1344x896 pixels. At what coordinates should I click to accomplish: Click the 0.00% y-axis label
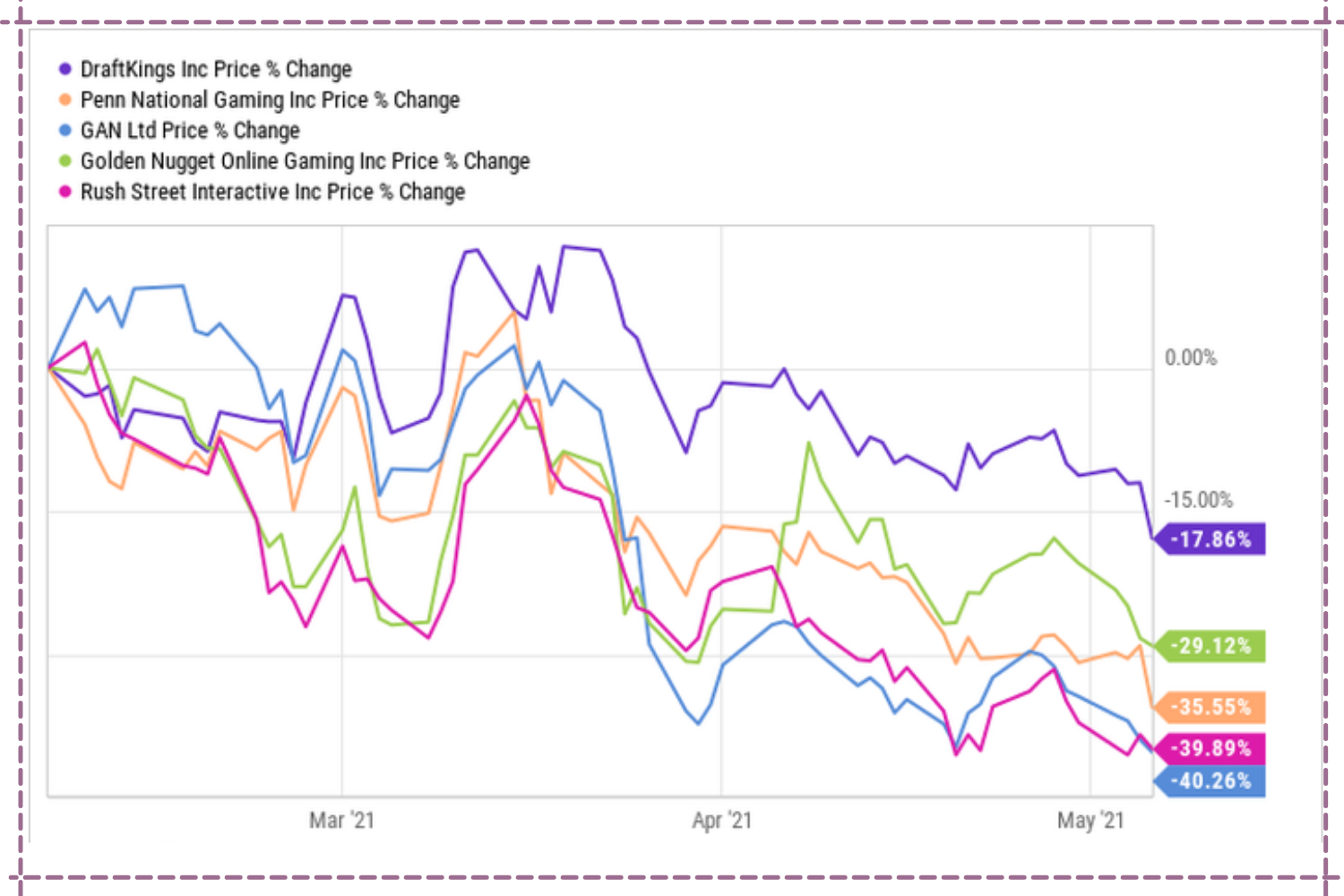[1191, 358]
